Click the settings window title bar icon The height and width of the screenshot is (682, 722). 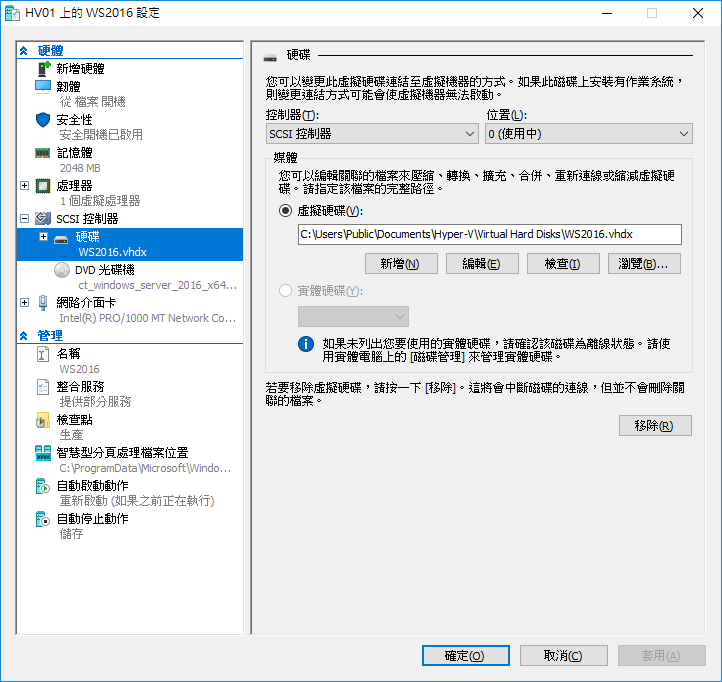click(12, 13)
